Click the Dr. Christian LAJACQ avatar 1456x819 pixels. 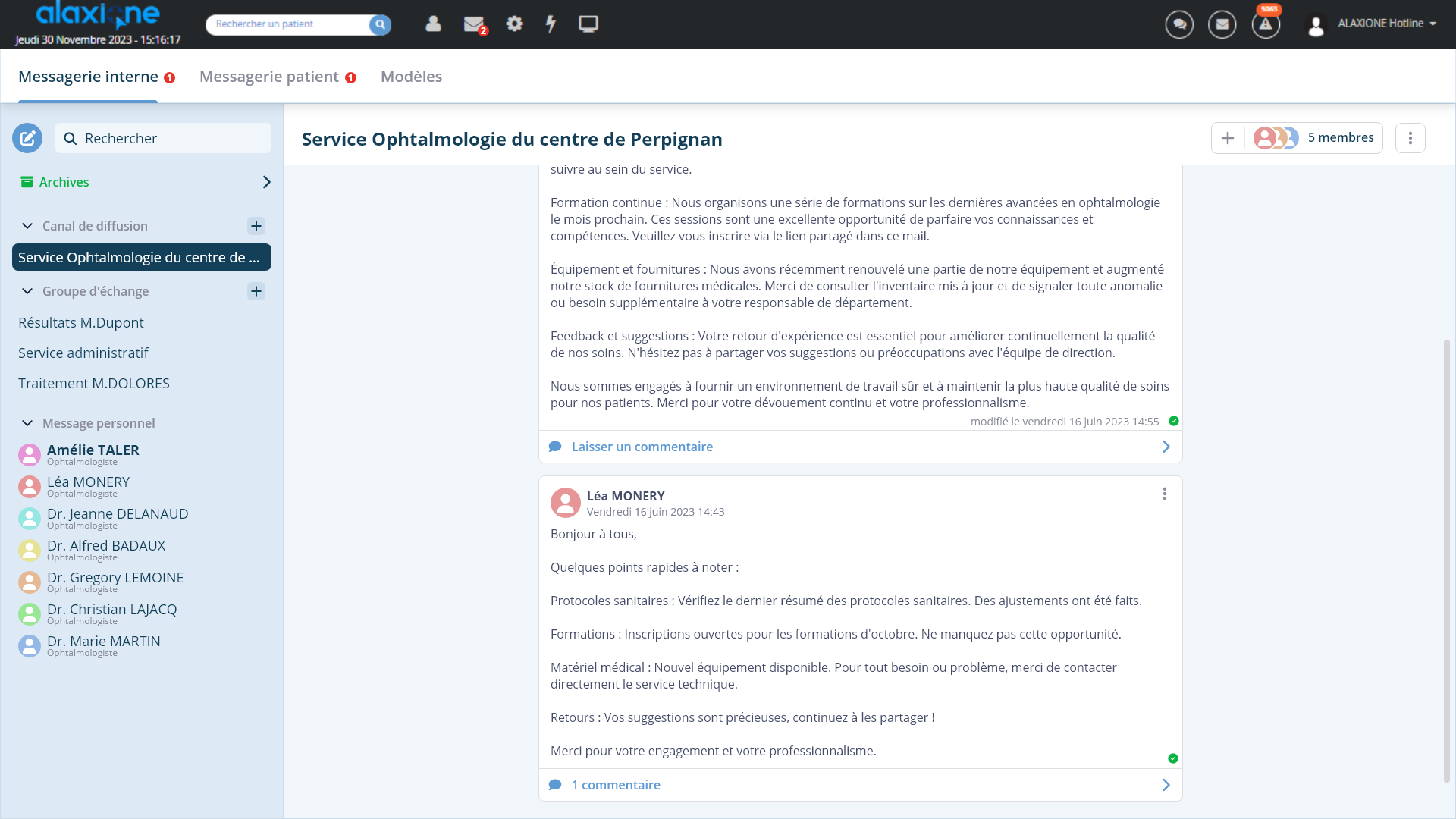click(30, 614)
